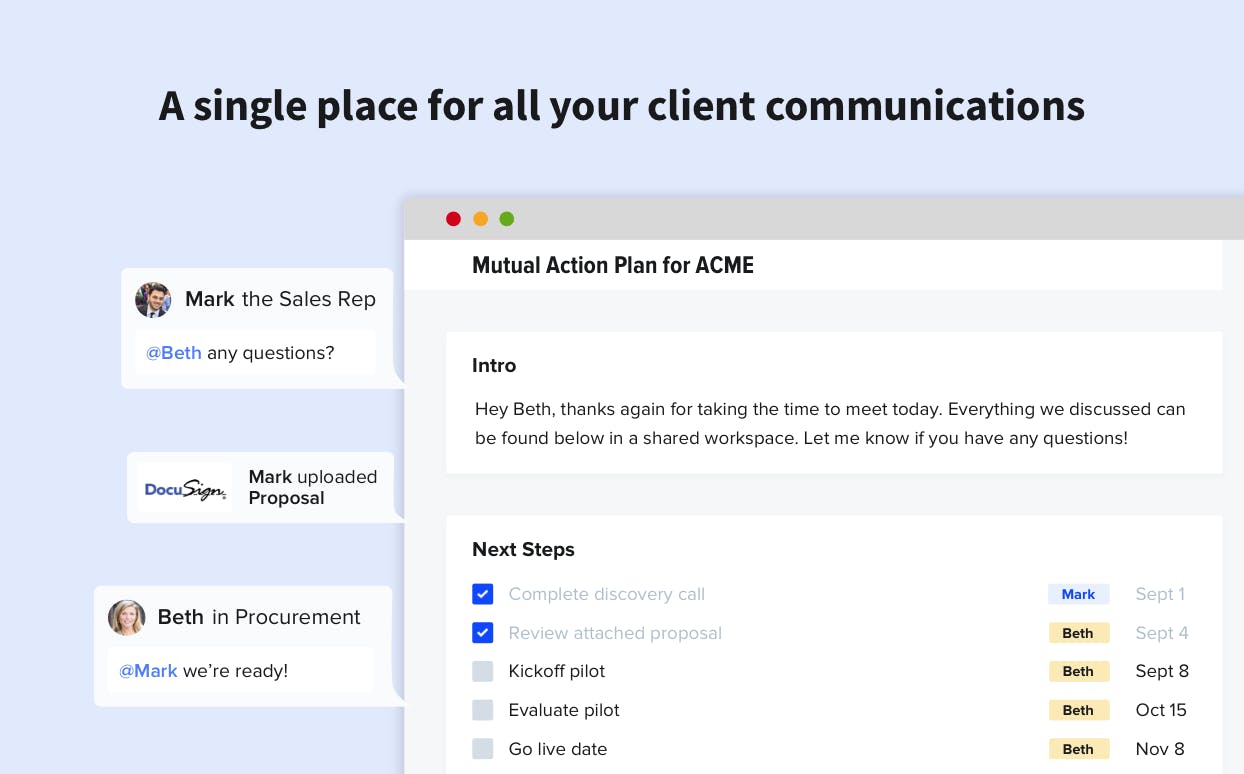Image resolution: width=1244 pixels, height=774 pixels.
Task: Open the DocuSign logo thumbnail
Action: [x=185, y=488]
